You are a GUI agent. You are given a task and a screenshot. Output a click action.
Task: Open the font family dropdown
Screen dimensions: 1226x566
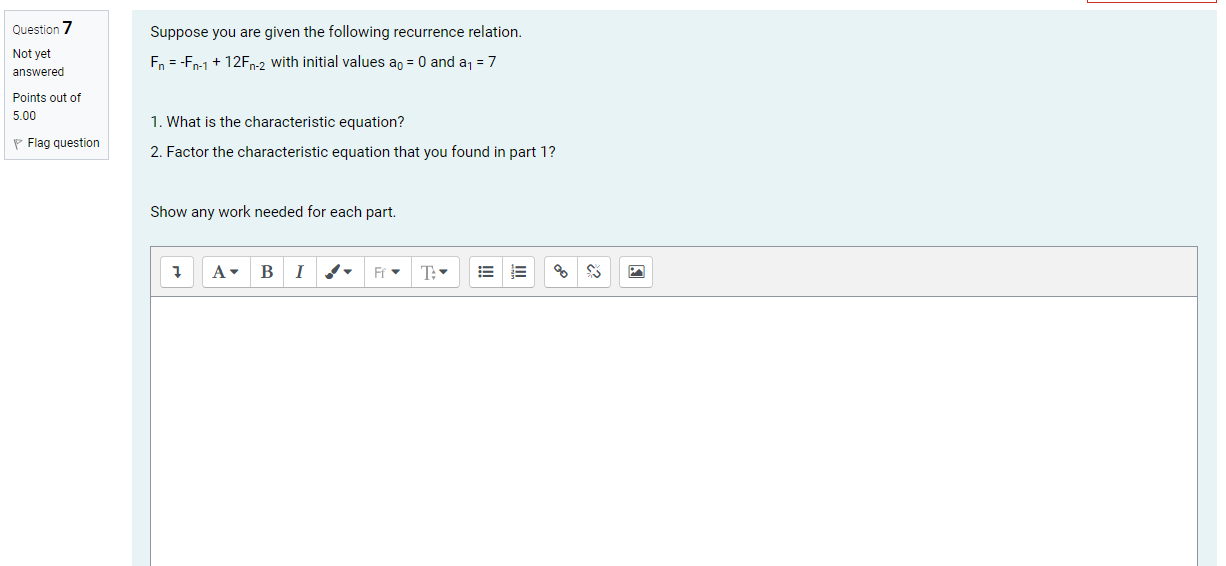coord(387,272)
